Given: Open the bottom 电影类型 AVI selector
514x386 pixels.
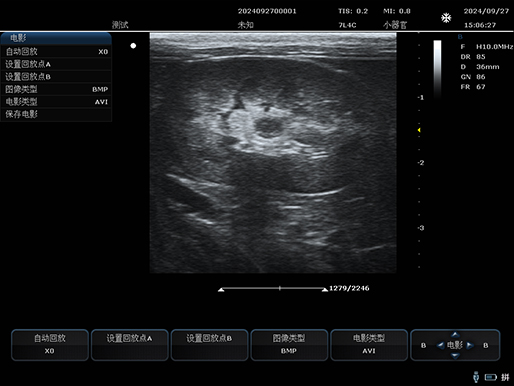Looking at the screenshot, I should 369,345.
